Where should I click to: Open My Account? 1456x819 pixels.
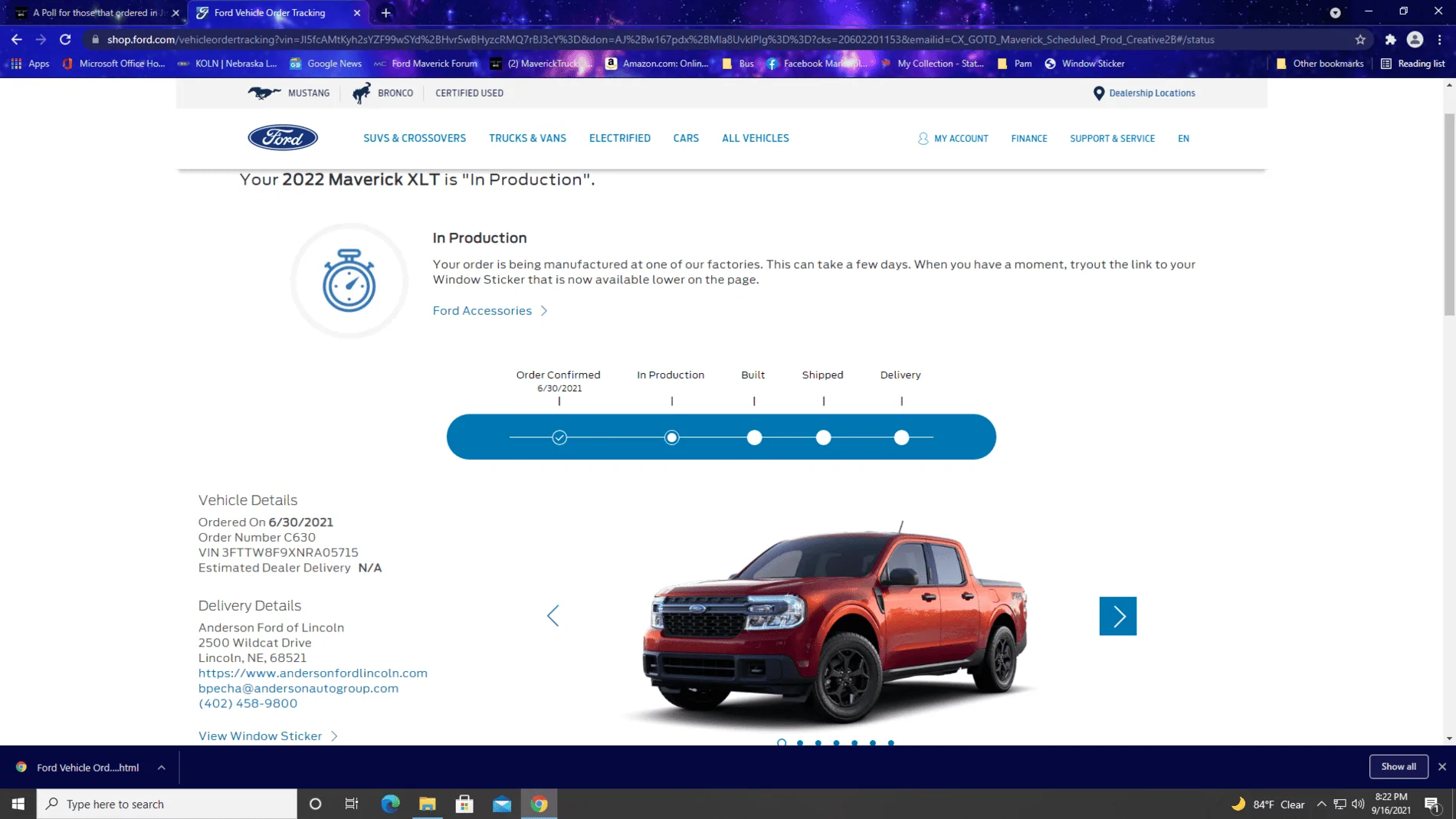tap(953, 139)
